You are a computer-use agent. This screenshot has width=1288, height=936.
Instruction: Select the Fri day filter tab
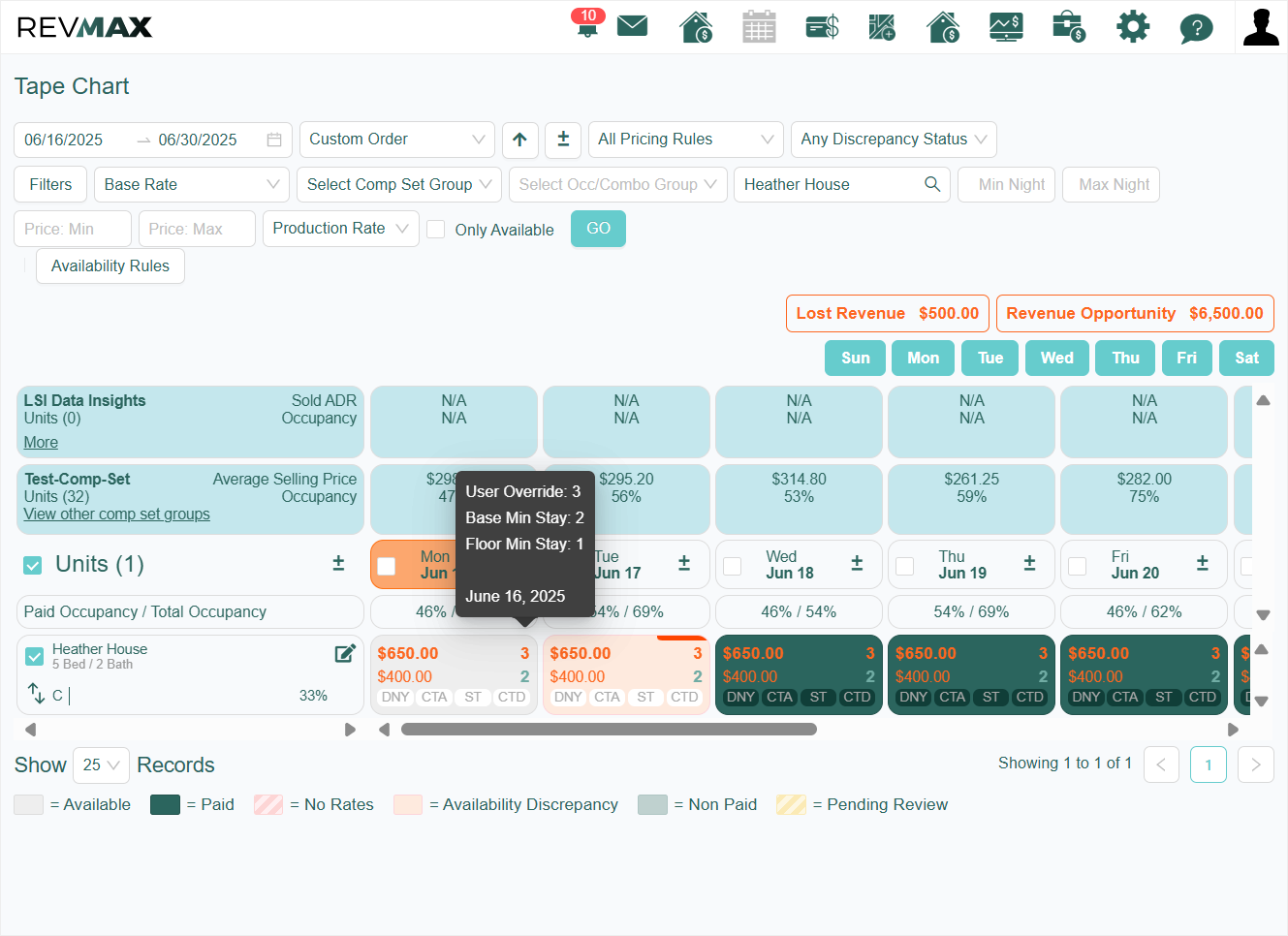point(1186,358)
